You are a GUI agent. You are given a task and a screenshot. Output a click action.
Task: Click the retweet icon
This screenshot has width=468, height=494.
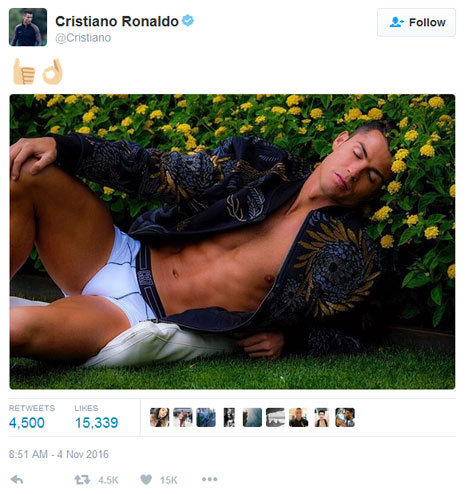pyautogui.click(x=82, y=480)
